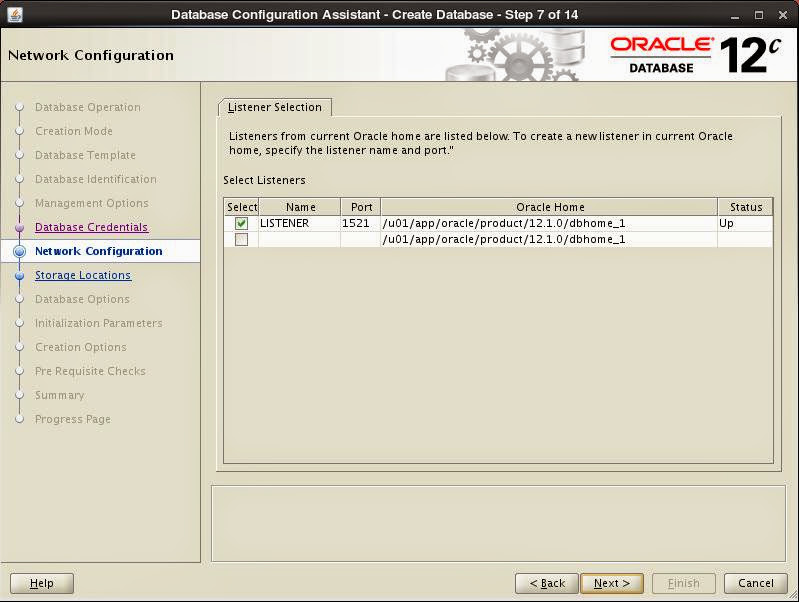The height and width of the screenshot is (602, 799).
Task: Minimize the Database Configuration Assistant window
Action: (735, 15)
